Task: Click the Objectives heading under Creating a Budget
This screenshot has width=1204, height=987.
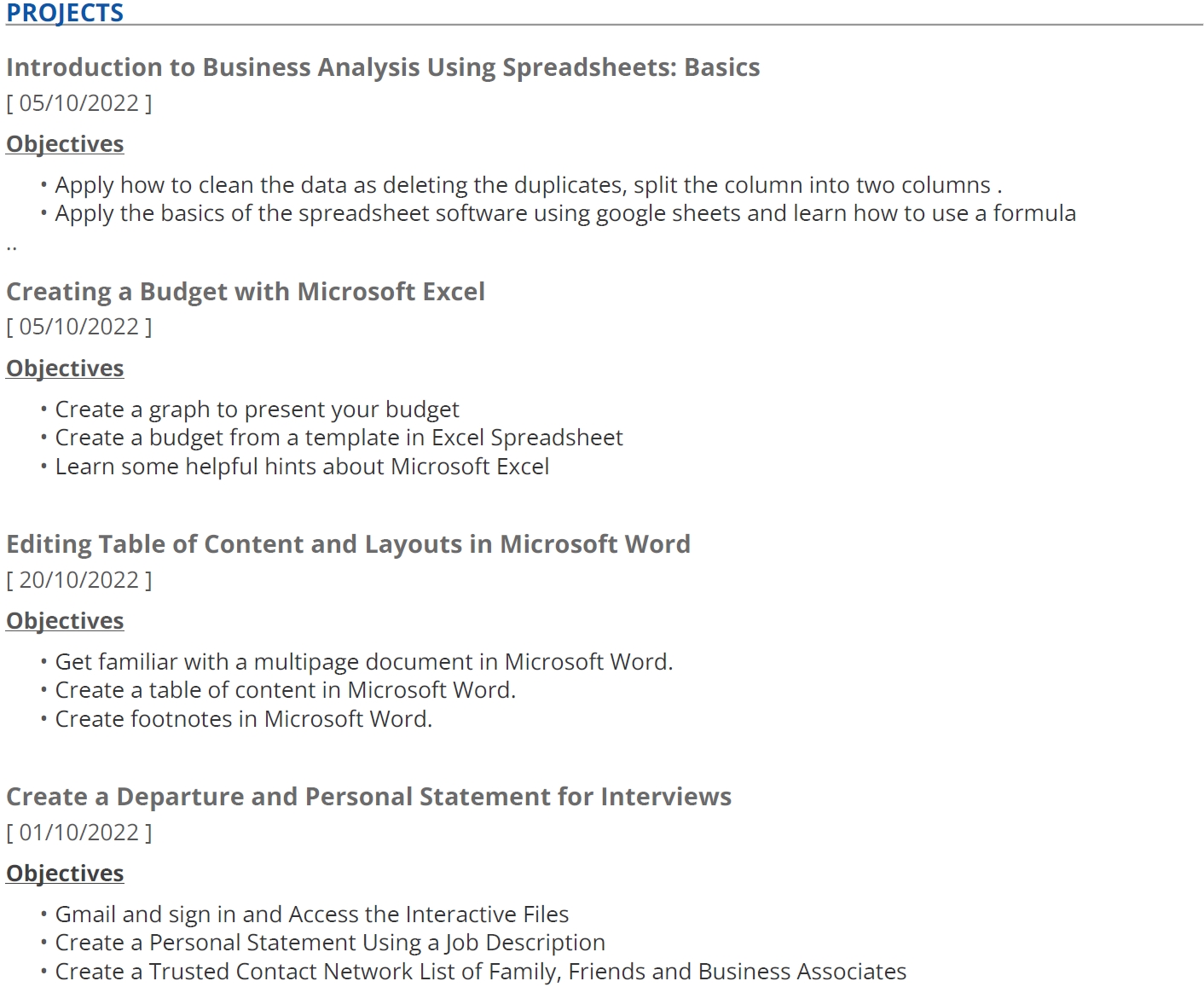Action: (65, 369)
